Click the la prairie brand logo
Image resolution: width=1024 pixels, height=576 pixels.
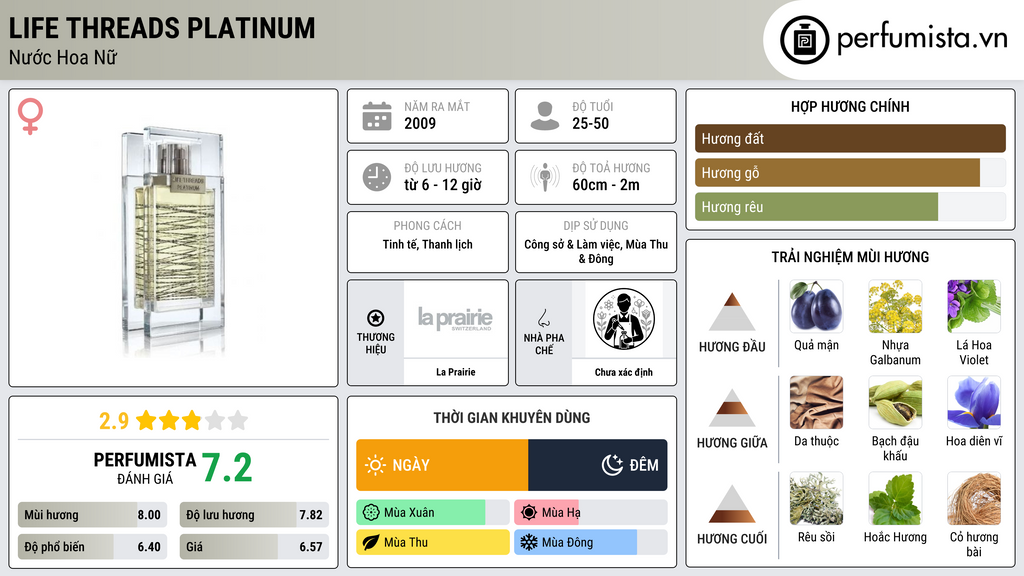pos(455,319)
